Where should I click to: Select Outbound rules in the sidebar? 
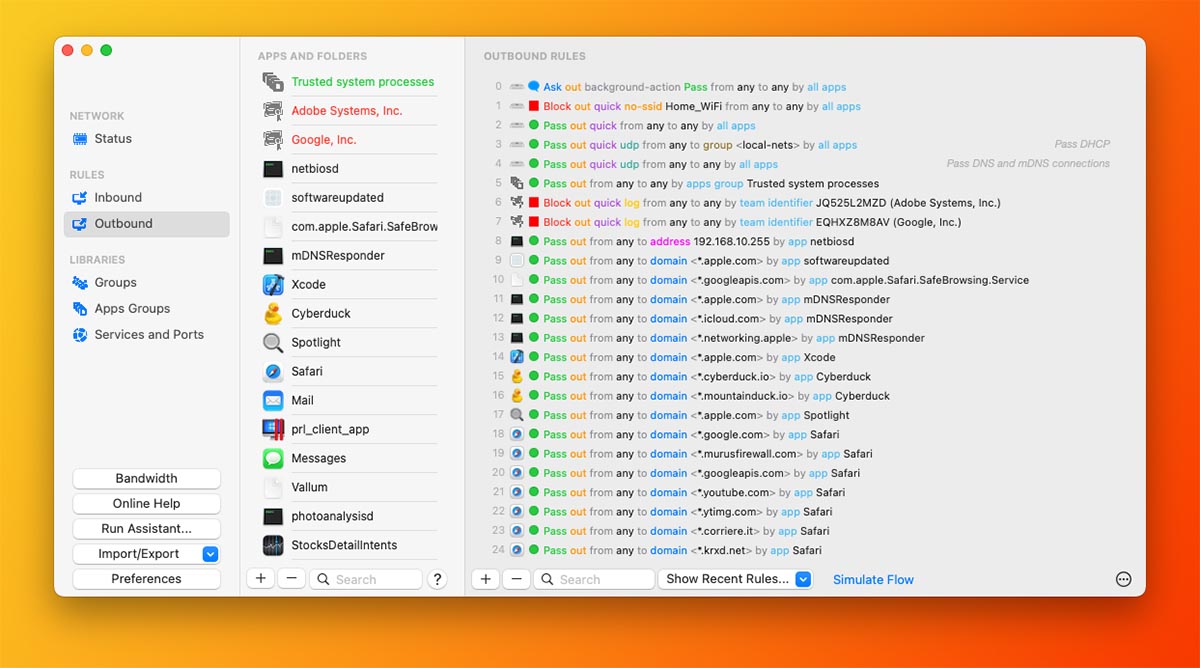pyautogui.click(x=147, y=224)
